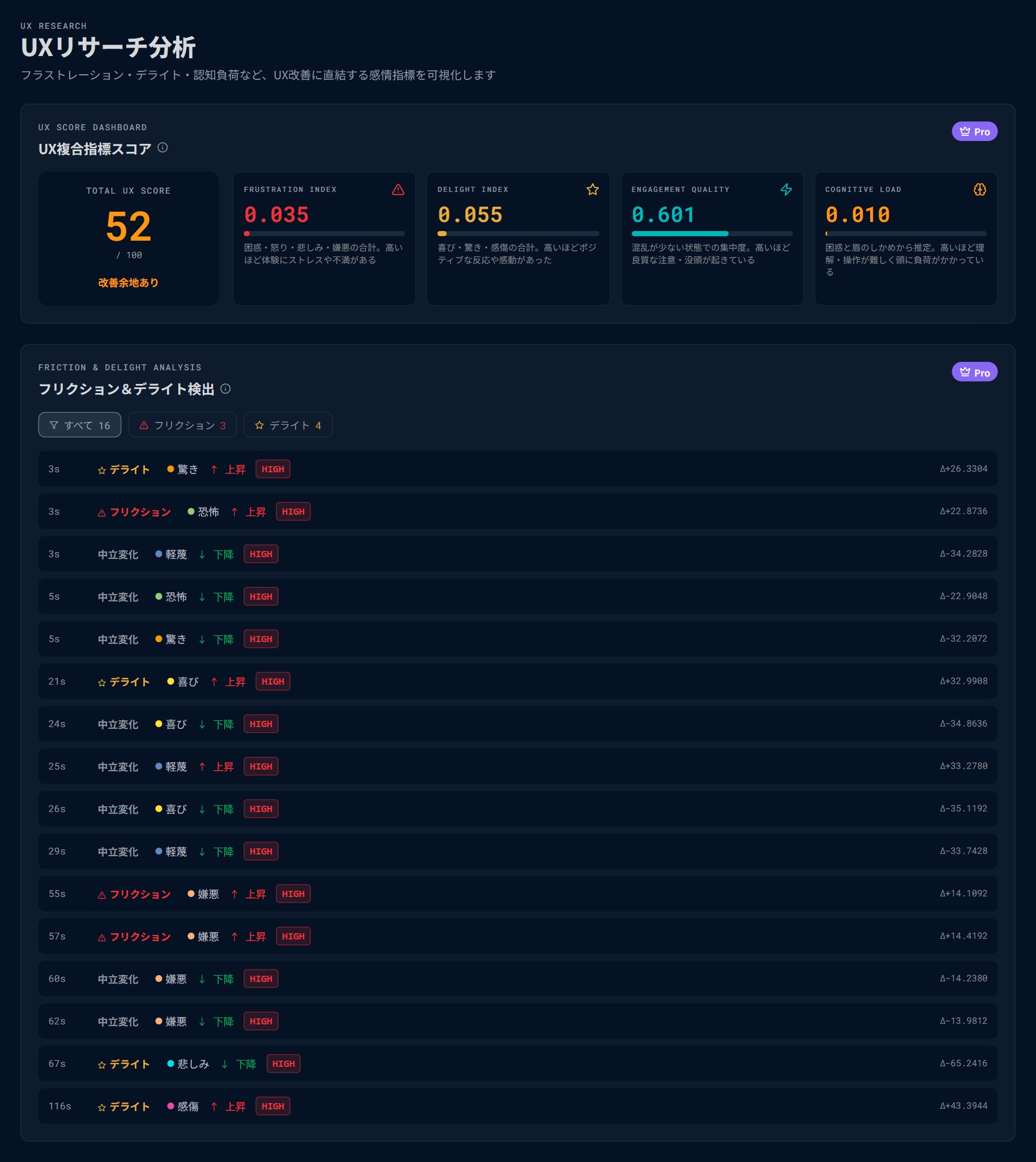Click Pro crown badge in UX Score Dashboard

click(x=974, y=131)
